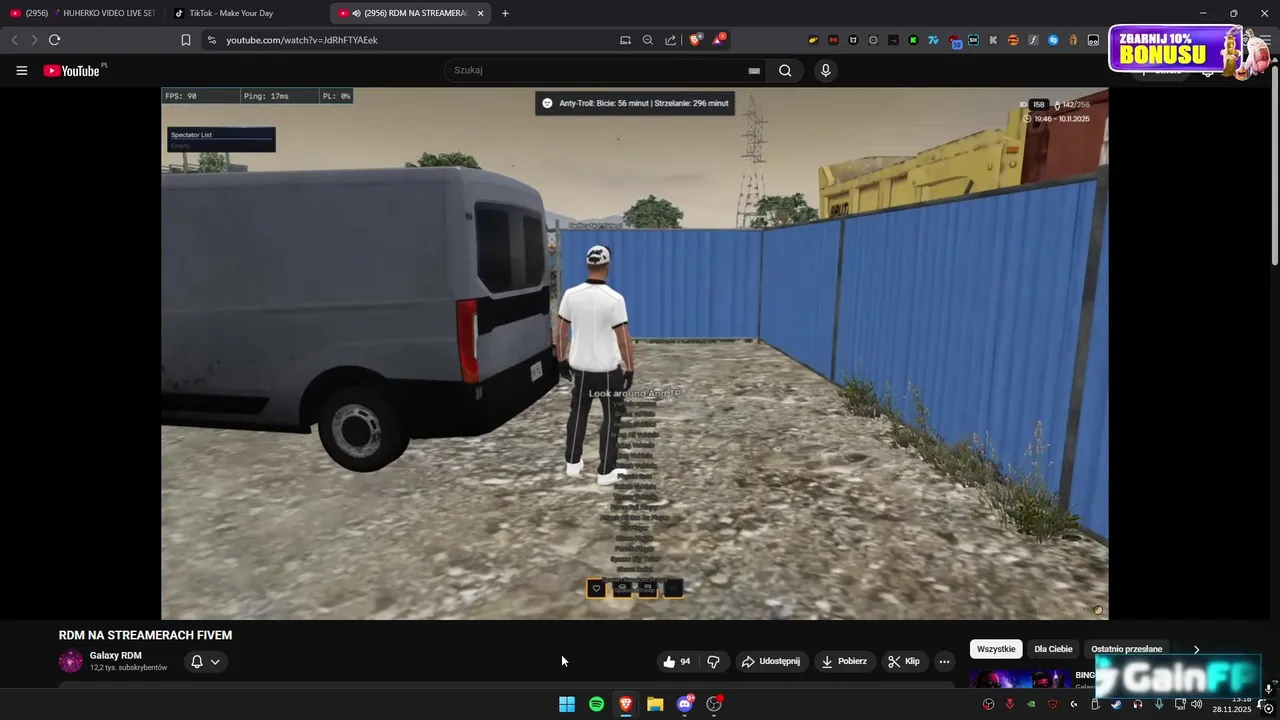The height and width of the screenshot is (720, 1280).
Task: Expand notification options chevron next to bell
Action: pyautogui.click(x=215, y=661)
